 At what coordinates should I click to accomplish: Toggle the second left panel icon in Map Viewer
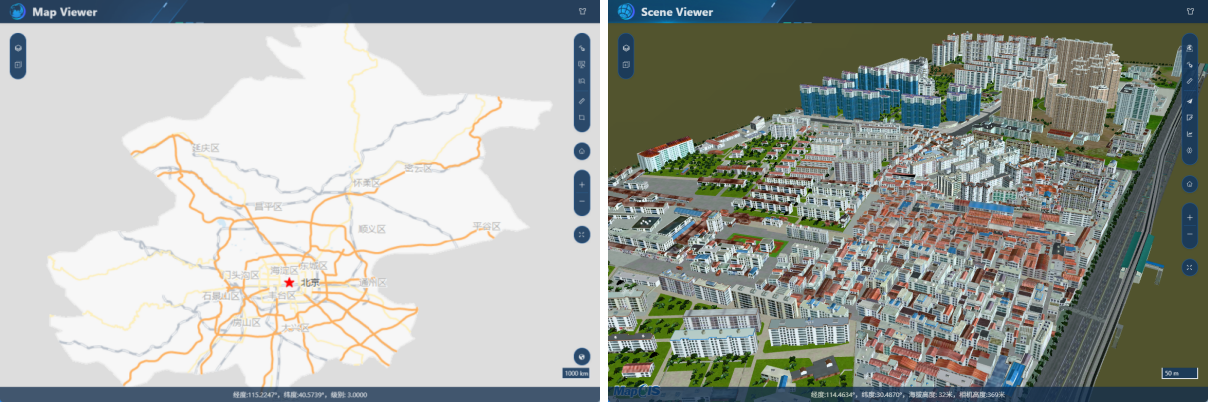18,66
